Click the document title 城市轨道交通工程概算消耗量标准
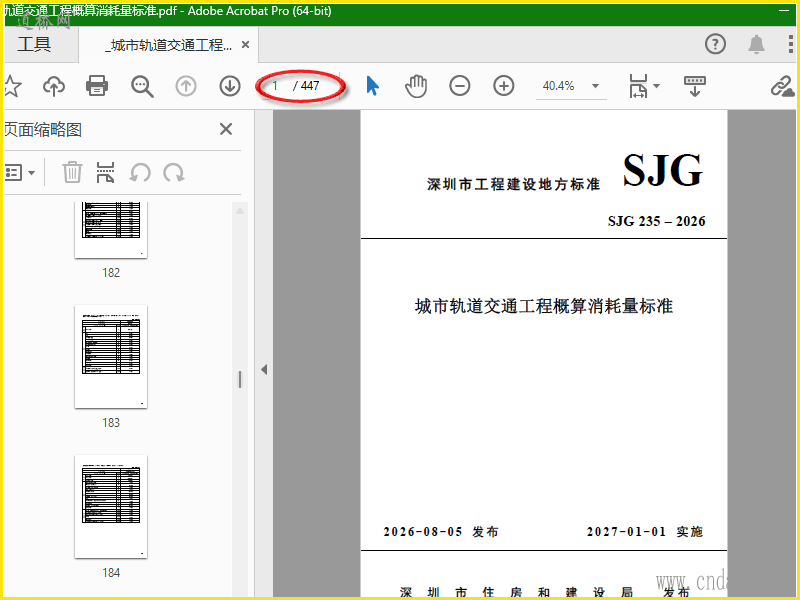 [544, 306]
